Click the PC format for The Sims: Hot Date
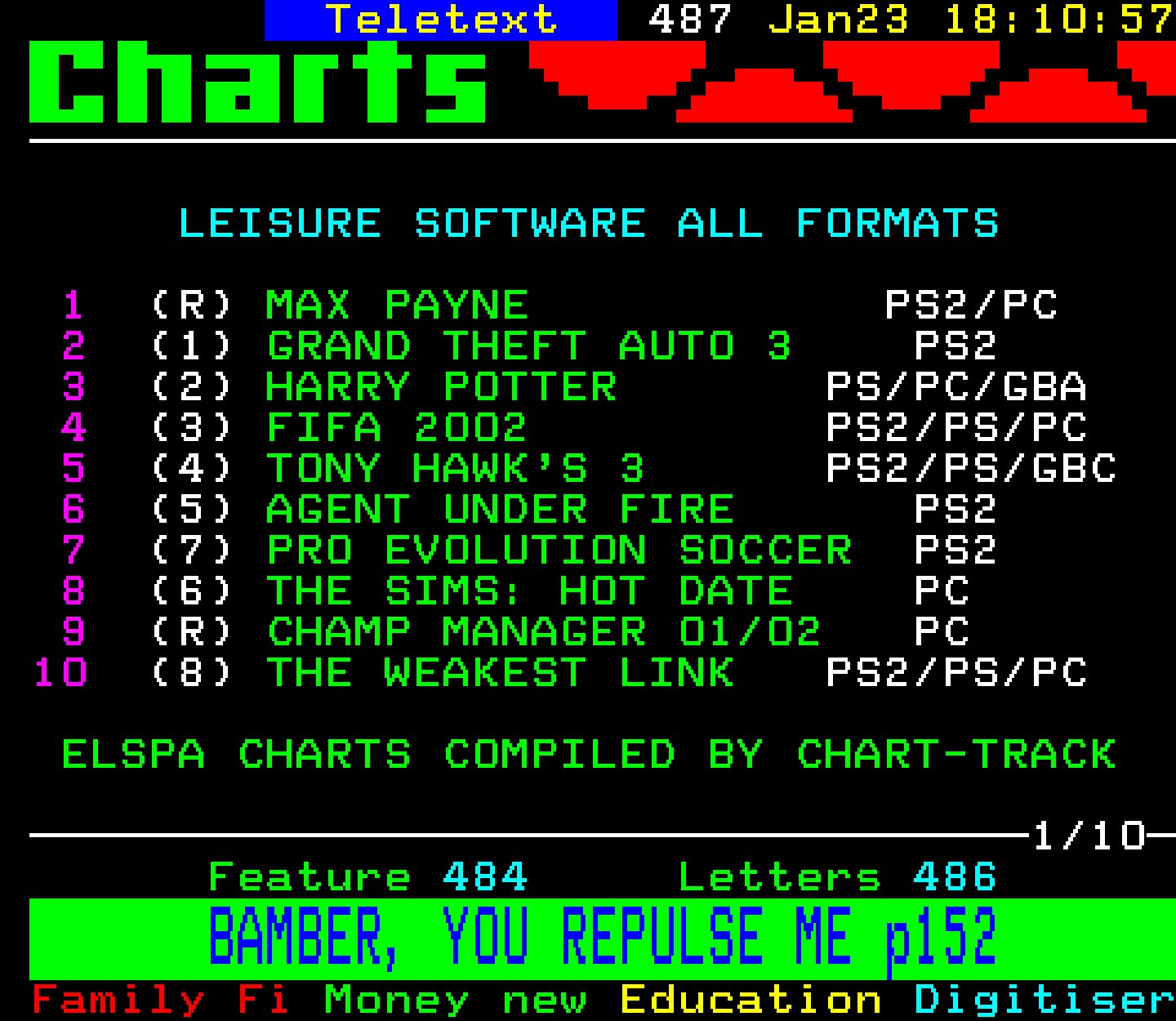The image size is (1176, 1021). point(942,591)
